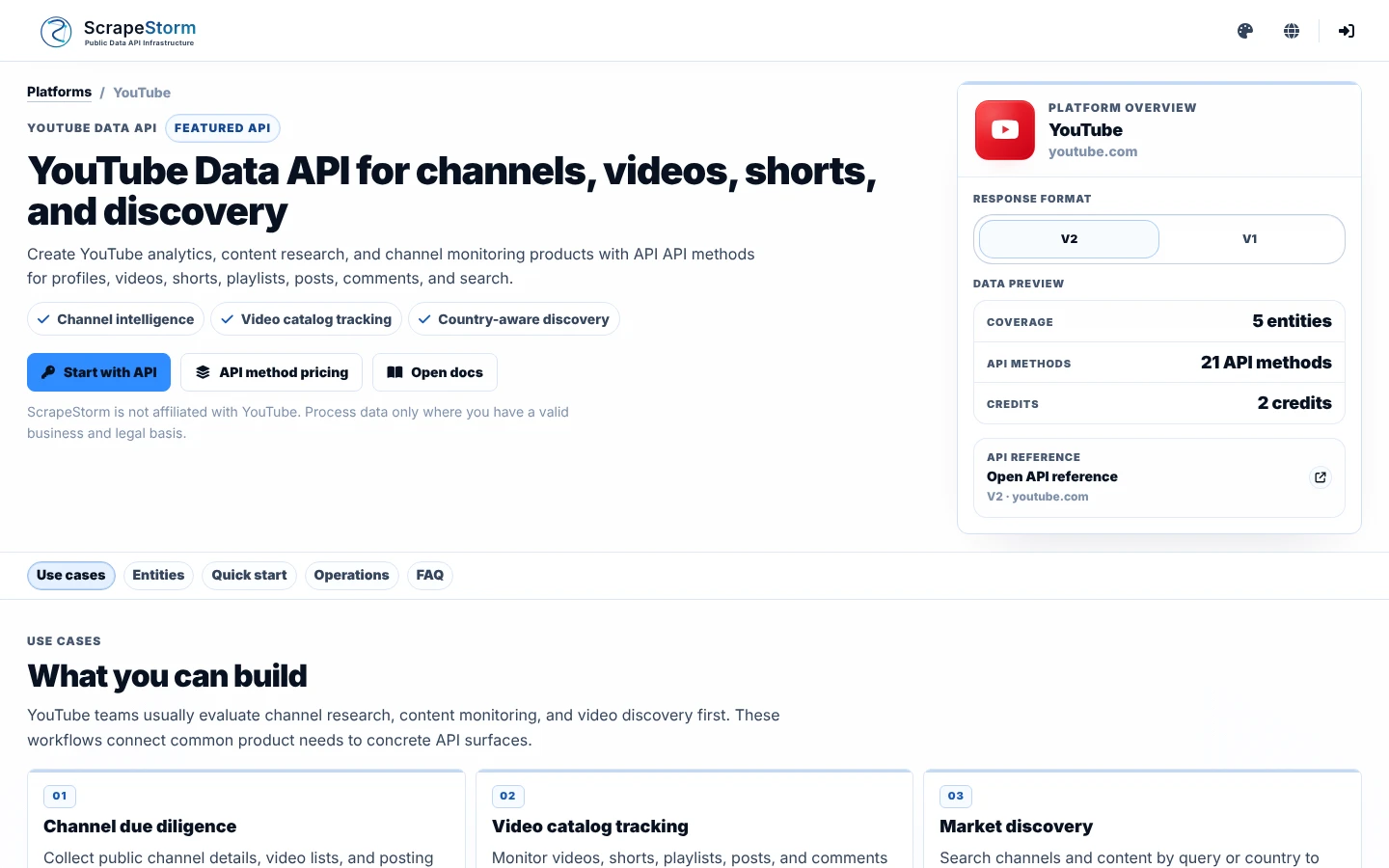Switch to the FAQ tab

pos(430,576)
